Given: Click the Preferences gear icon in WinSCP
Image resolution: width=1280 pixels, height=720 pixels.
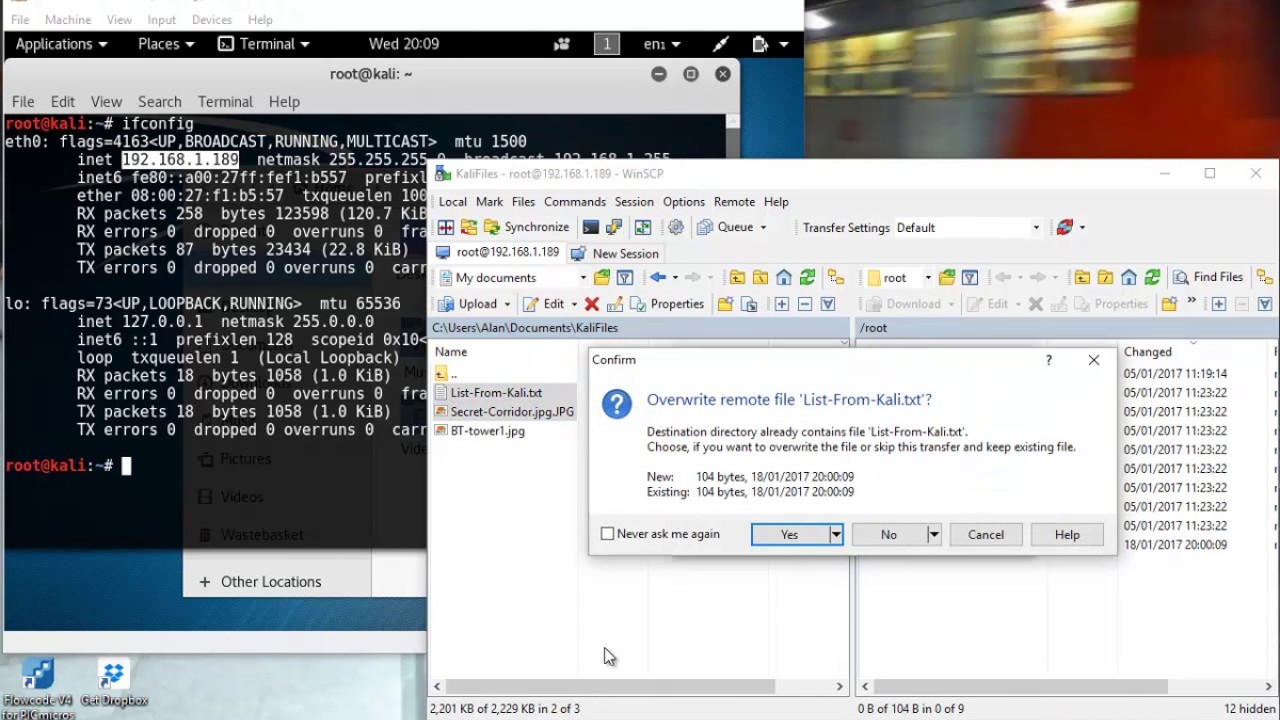Looking at the screenshot, I should 676,227.
